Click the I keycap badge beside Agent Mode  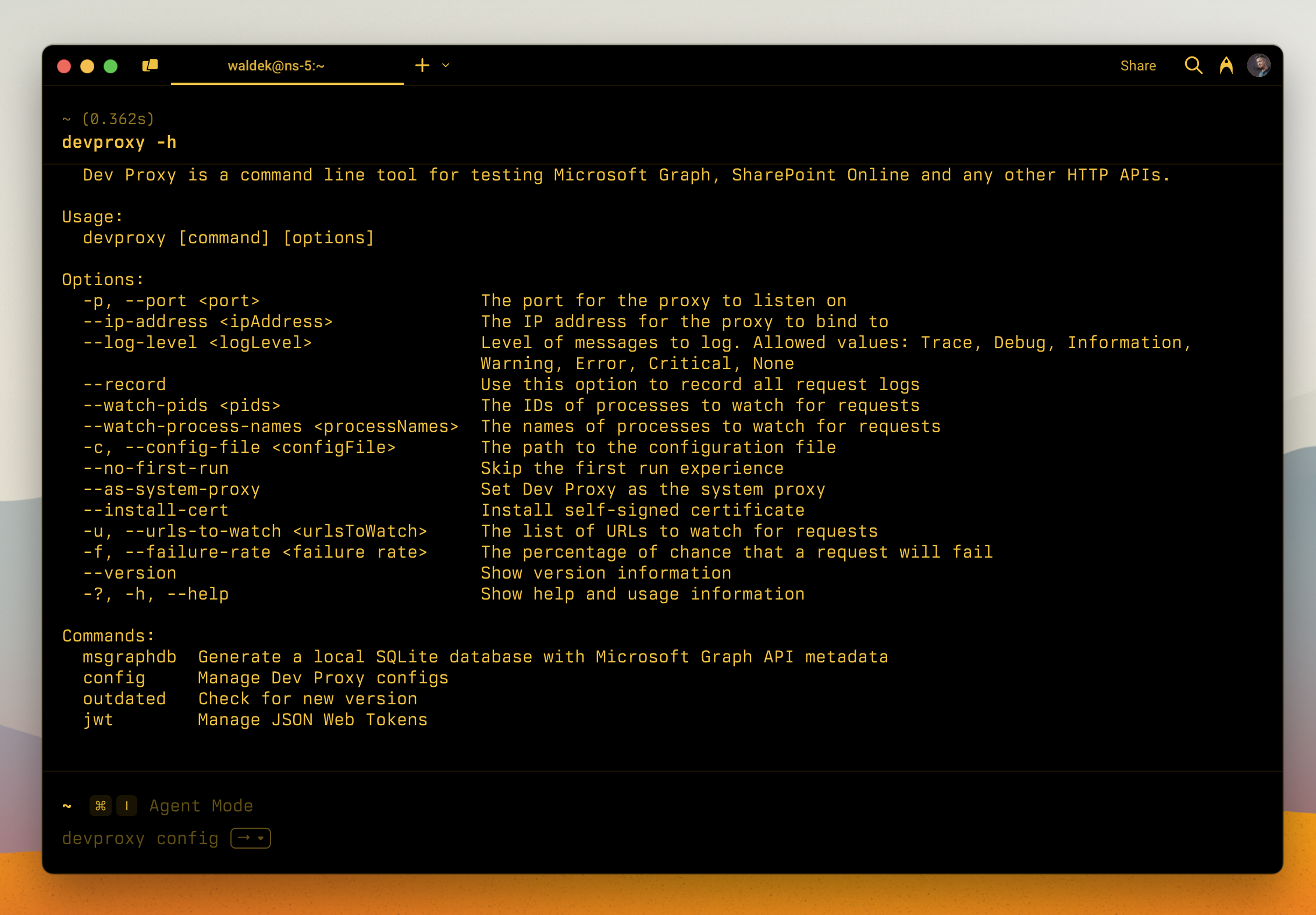point(126,806)
